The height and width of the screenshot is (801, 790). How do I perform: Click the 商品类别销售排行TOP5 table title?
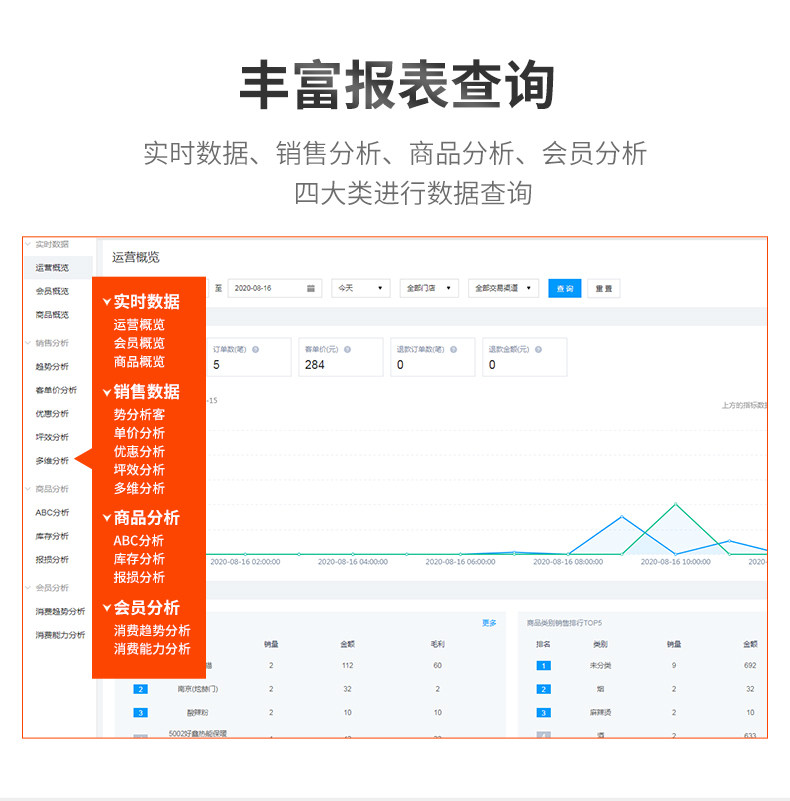point(564,623)
